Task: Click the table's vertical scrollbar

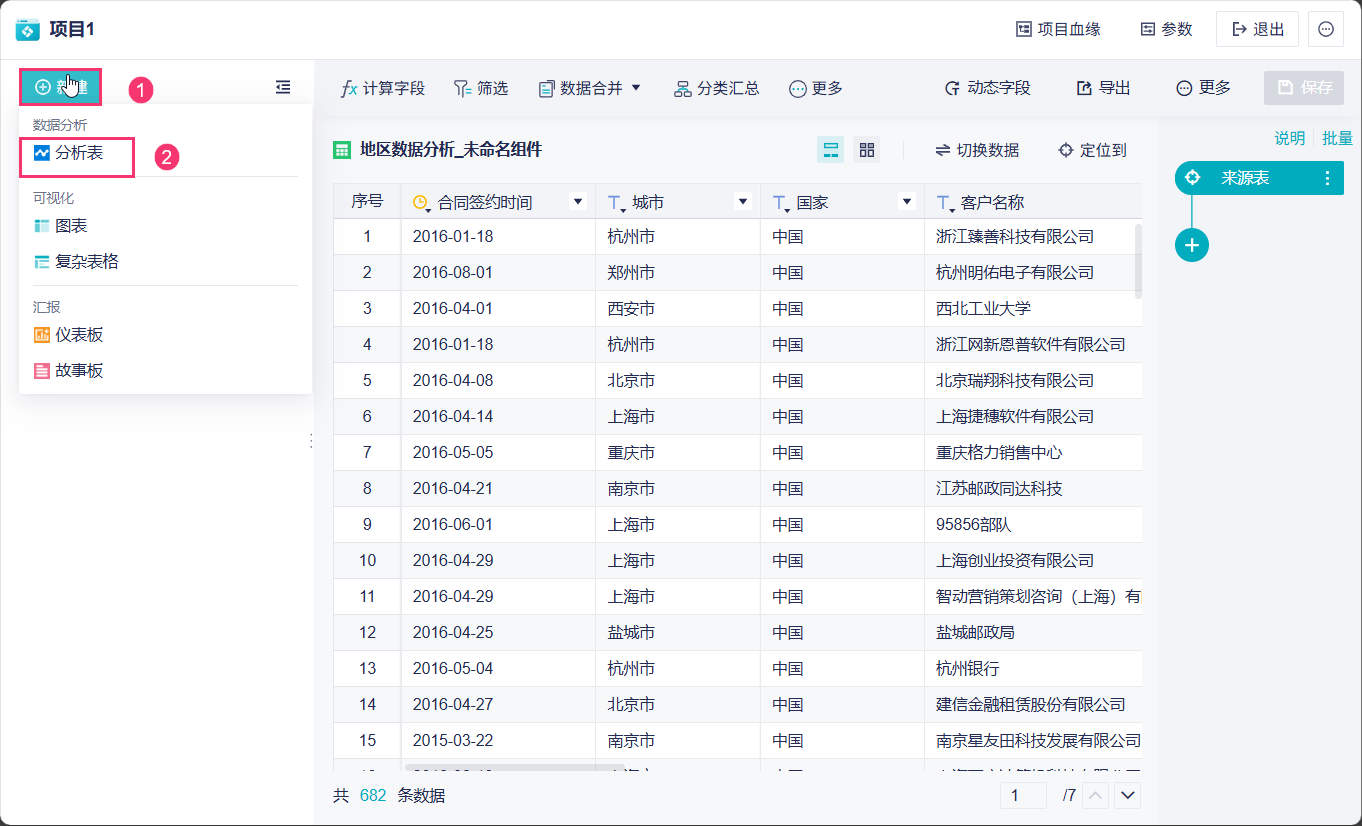Action: (1137, 261)
